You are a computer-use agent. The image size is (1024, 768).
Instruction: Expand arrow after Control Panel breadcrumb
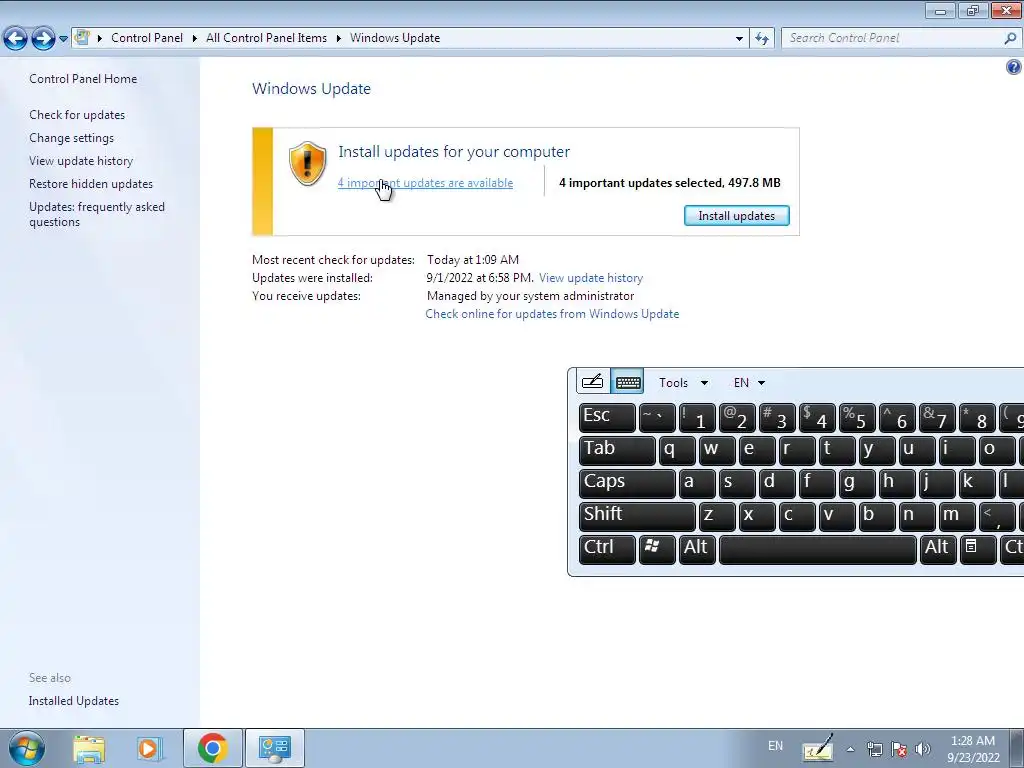[195, 38]
